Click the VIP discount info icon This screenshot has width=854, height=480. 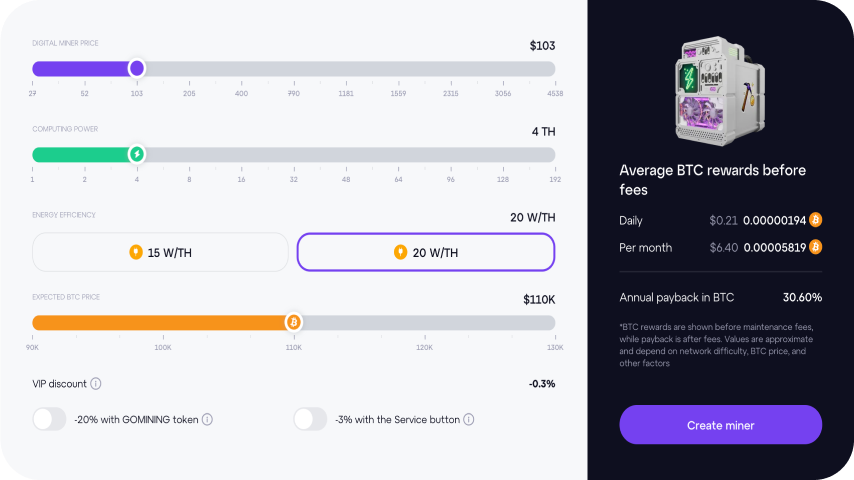point(96,384)
